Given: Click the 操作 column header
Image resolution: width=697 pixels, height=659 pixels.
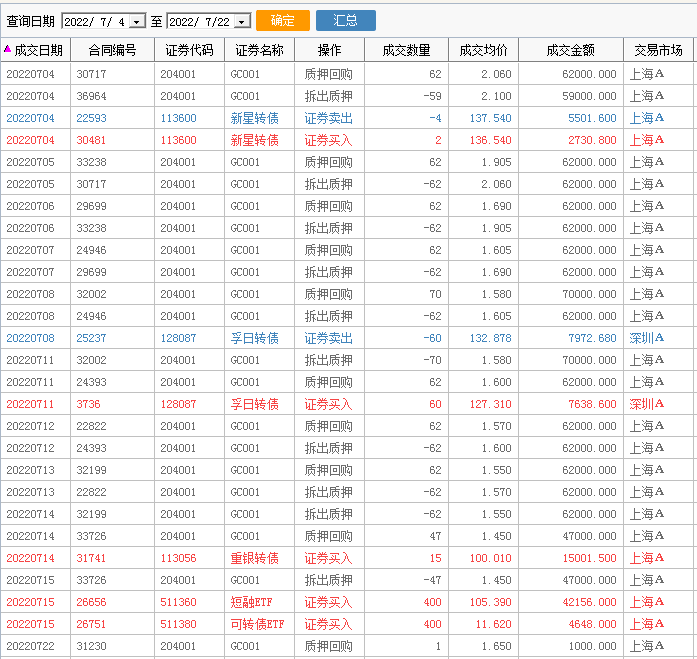Looking at the screenshot, I should click(x=329, y=50).
